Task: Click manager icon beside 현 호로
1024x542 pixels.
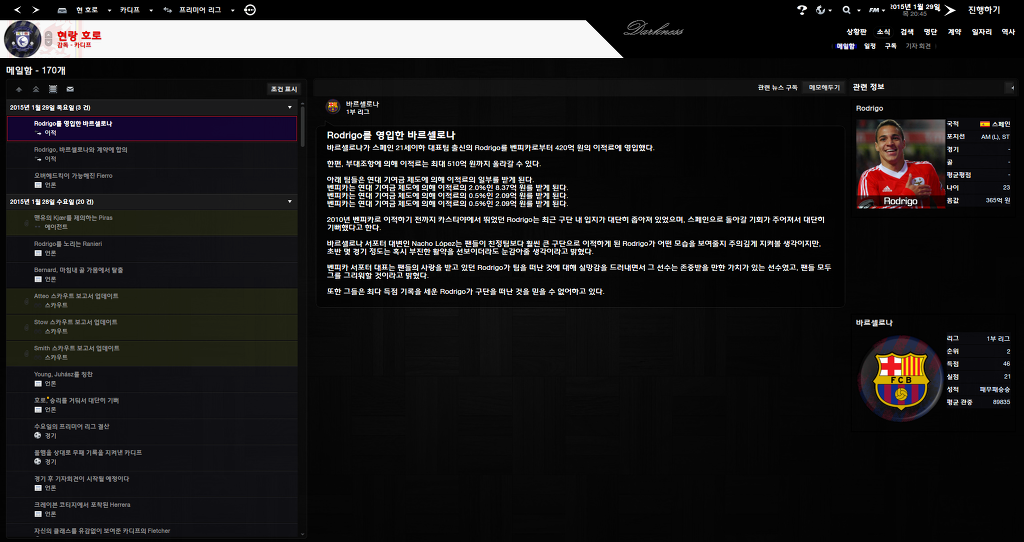Action: 63,10
